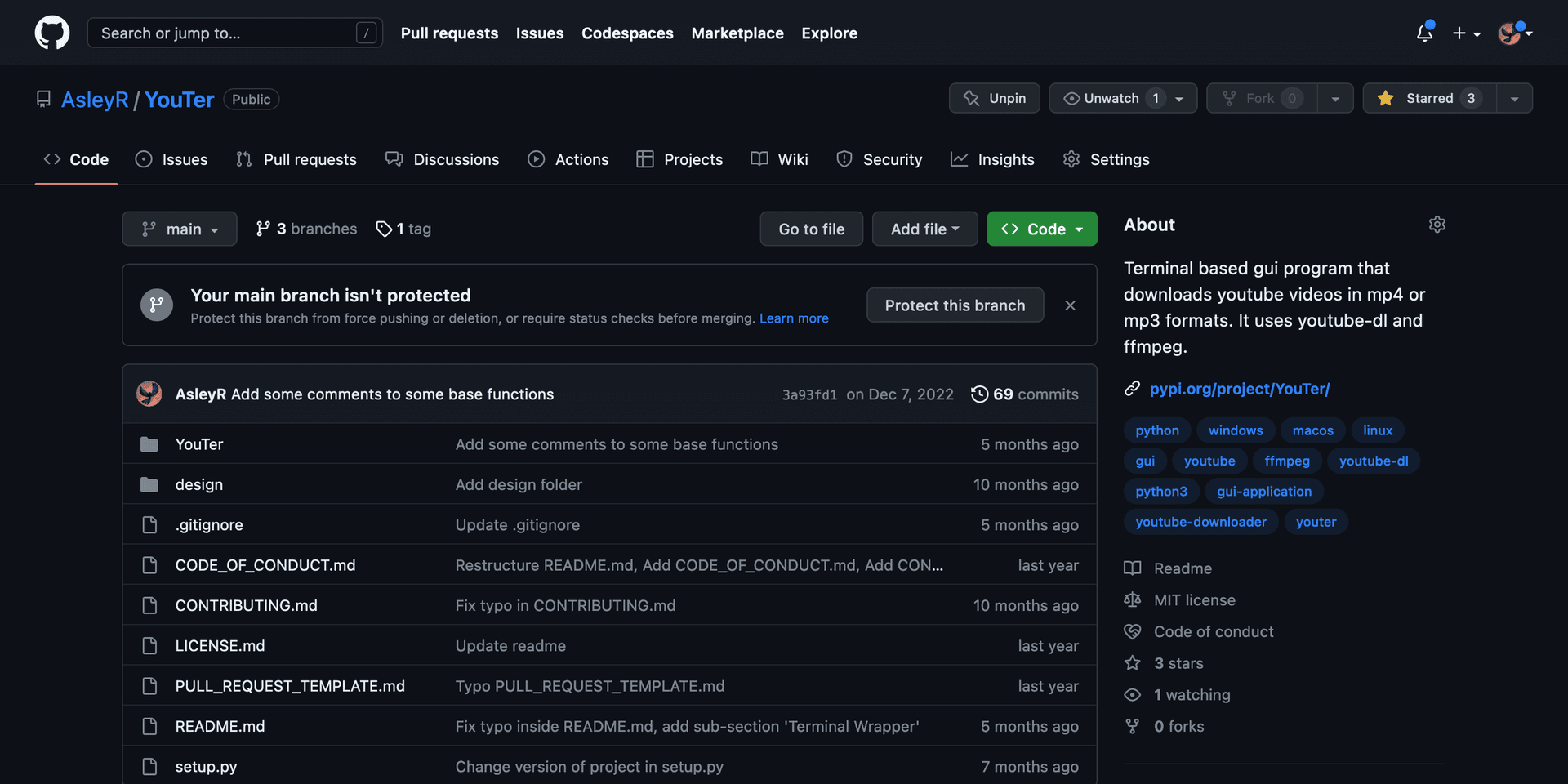Viewport: 1568px width, 784px height.
Task: Open the Unwatch options caret
Action: (1179, 98)
